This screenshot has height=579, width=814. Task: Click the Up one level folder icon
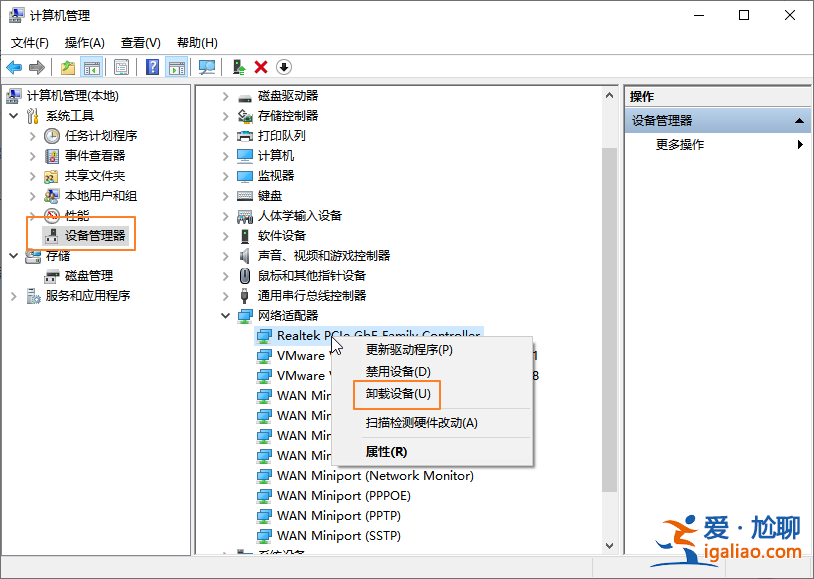point(67,67)
